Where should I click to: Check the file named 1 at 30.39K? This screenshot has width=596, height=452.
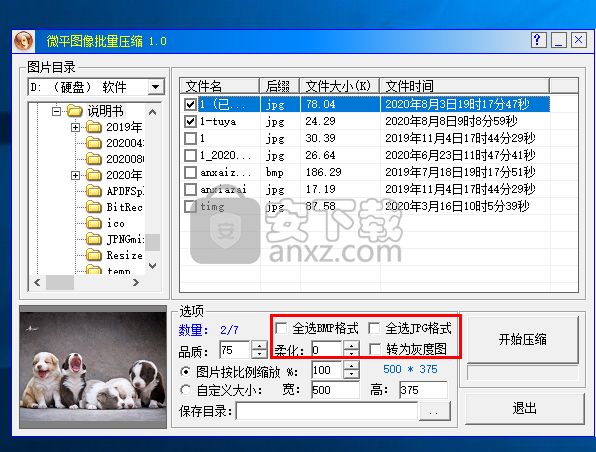190,138
